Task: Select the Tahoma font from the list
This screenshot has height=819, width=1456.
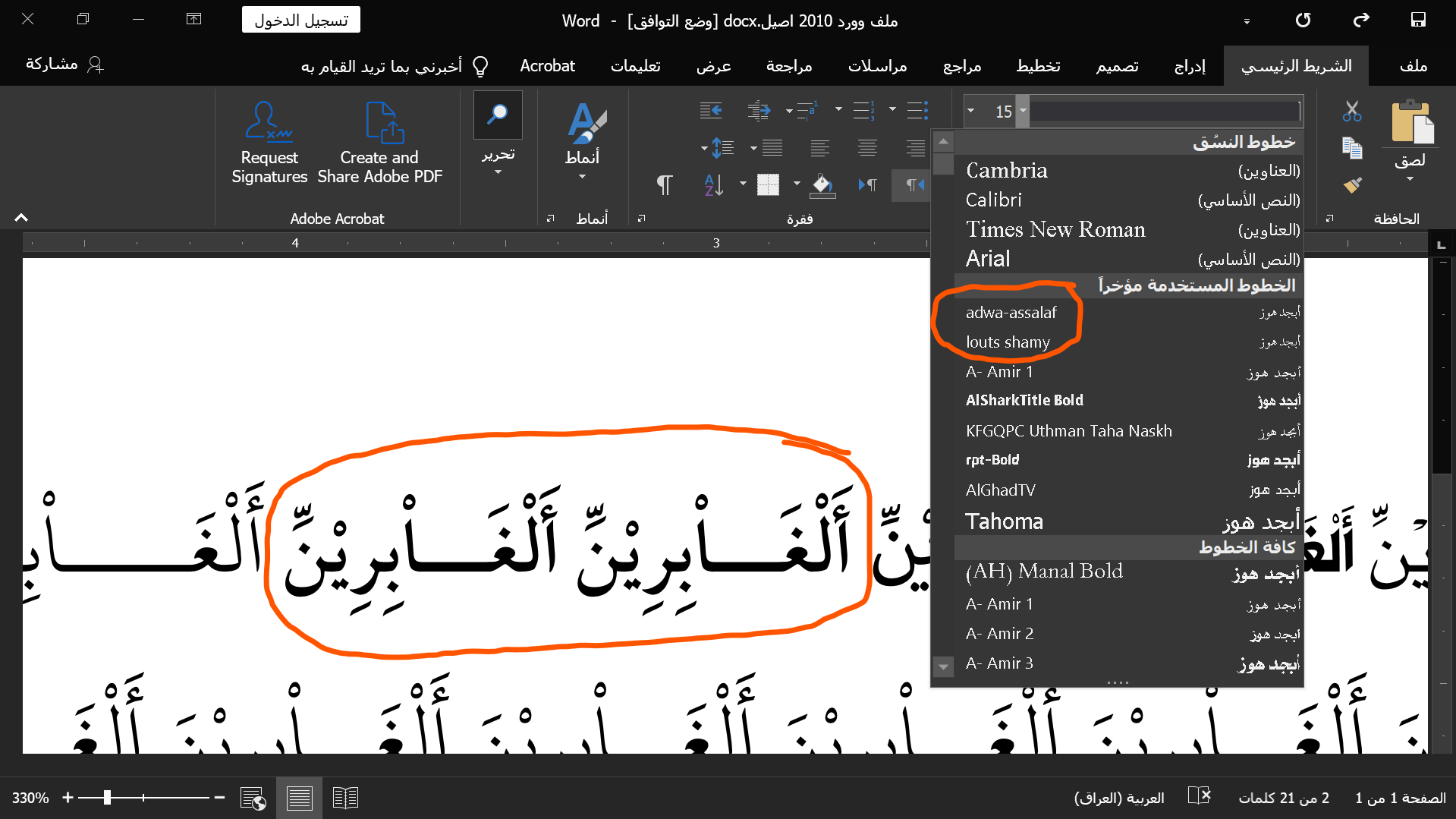Action: tap(1004, 521)
